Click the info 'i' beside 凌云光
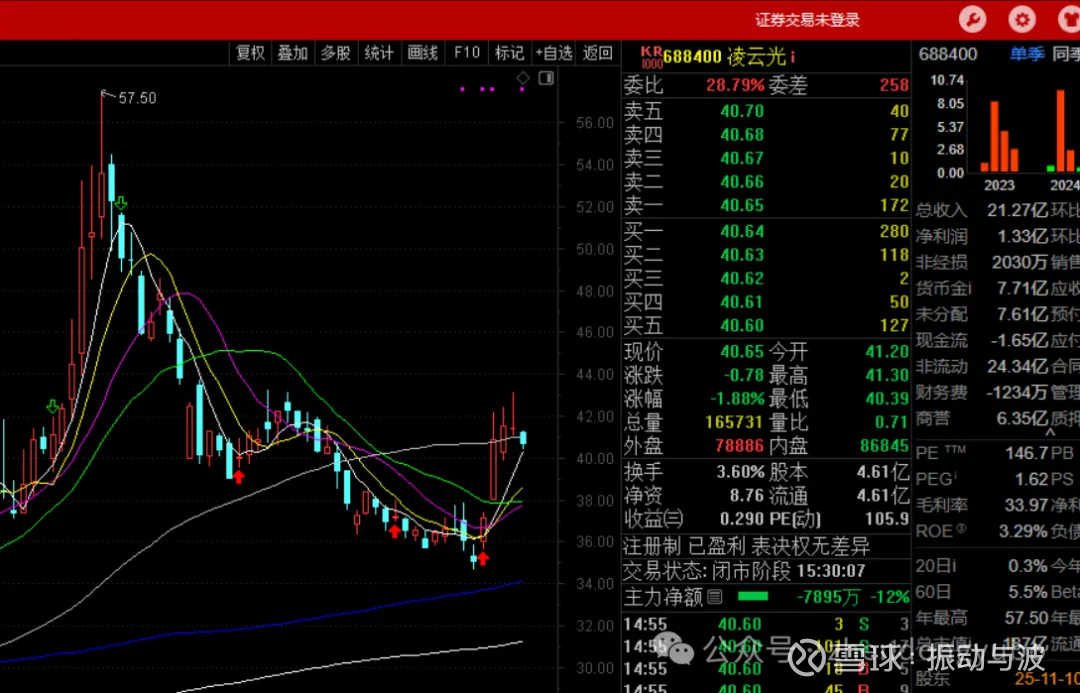This screenshot has height=693, width=1080. click(x=793, y=56)
